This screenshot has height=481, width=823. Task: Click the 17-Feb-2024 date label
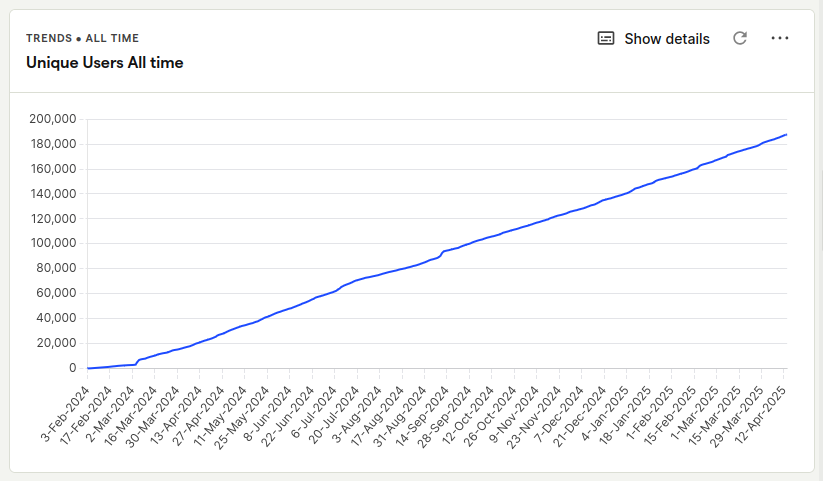pos(85,416)
